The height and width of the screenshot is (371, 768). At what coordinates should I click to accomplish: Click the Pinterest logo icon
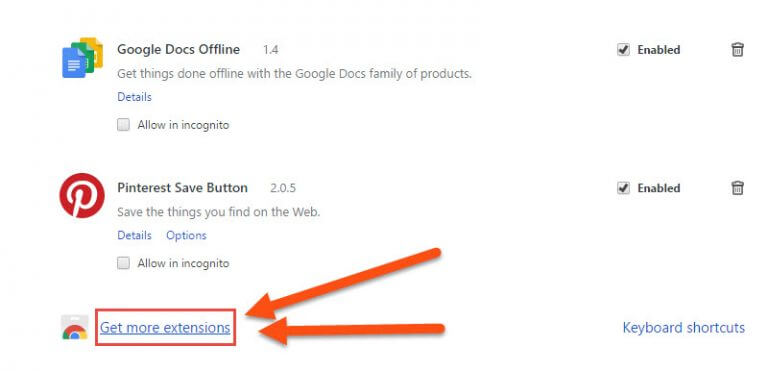tap(82, 195)
